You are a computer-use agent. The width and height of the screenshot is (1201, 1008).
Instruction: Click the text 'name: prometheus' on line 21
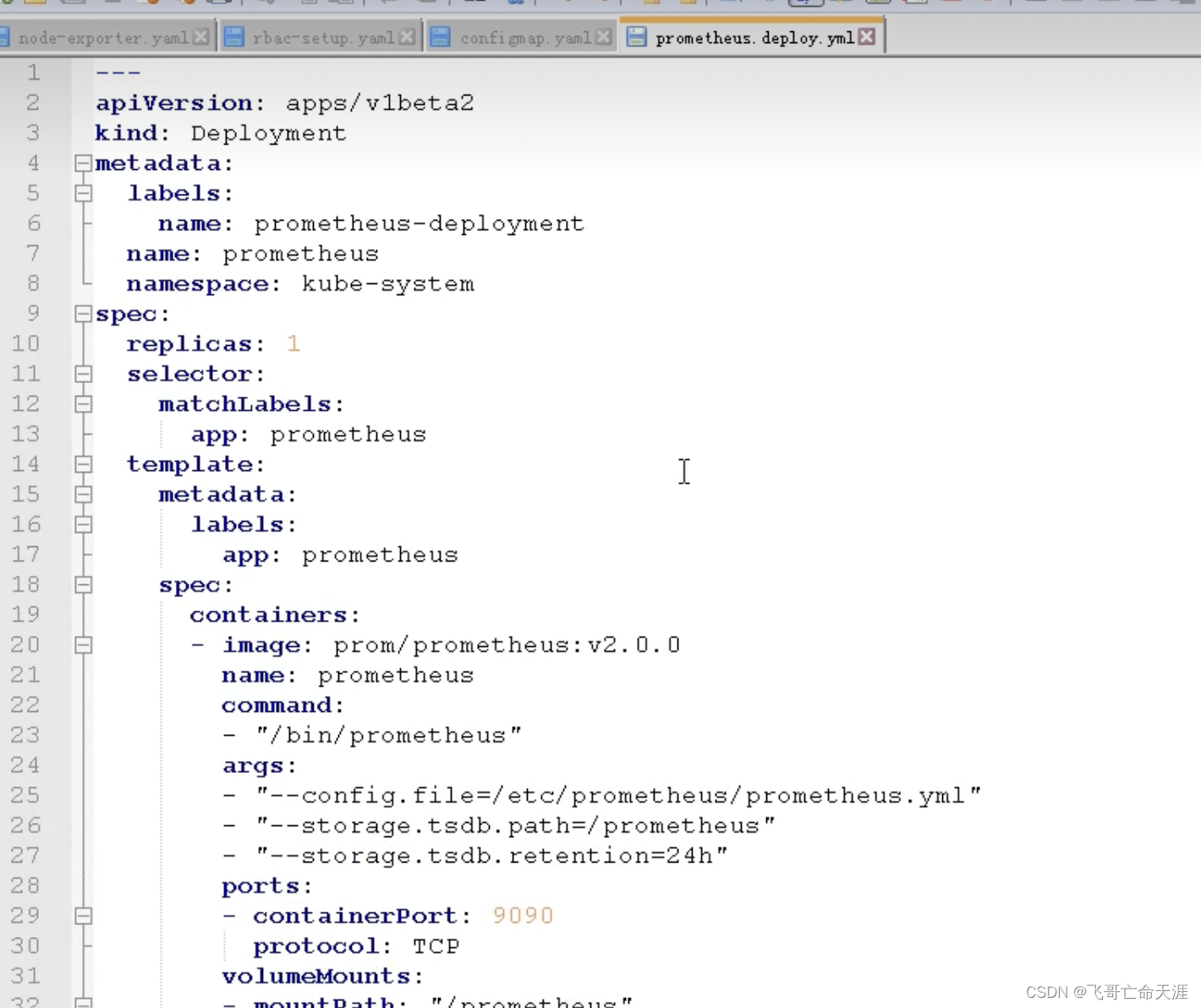pyautogui.click(x=348, y=676)
